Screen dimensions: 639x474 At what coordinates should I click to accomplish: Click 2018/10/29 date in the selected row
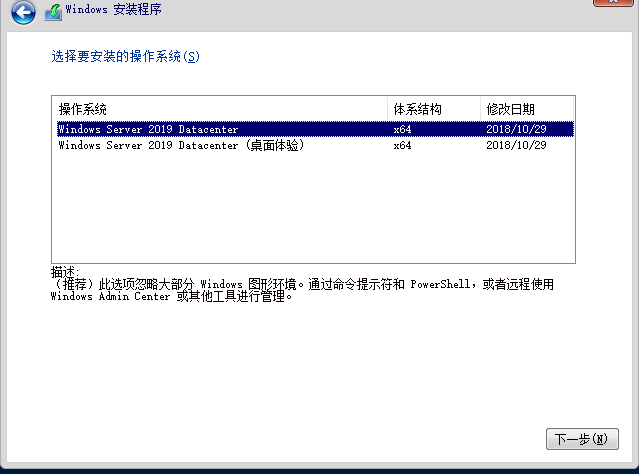[516, 129]
